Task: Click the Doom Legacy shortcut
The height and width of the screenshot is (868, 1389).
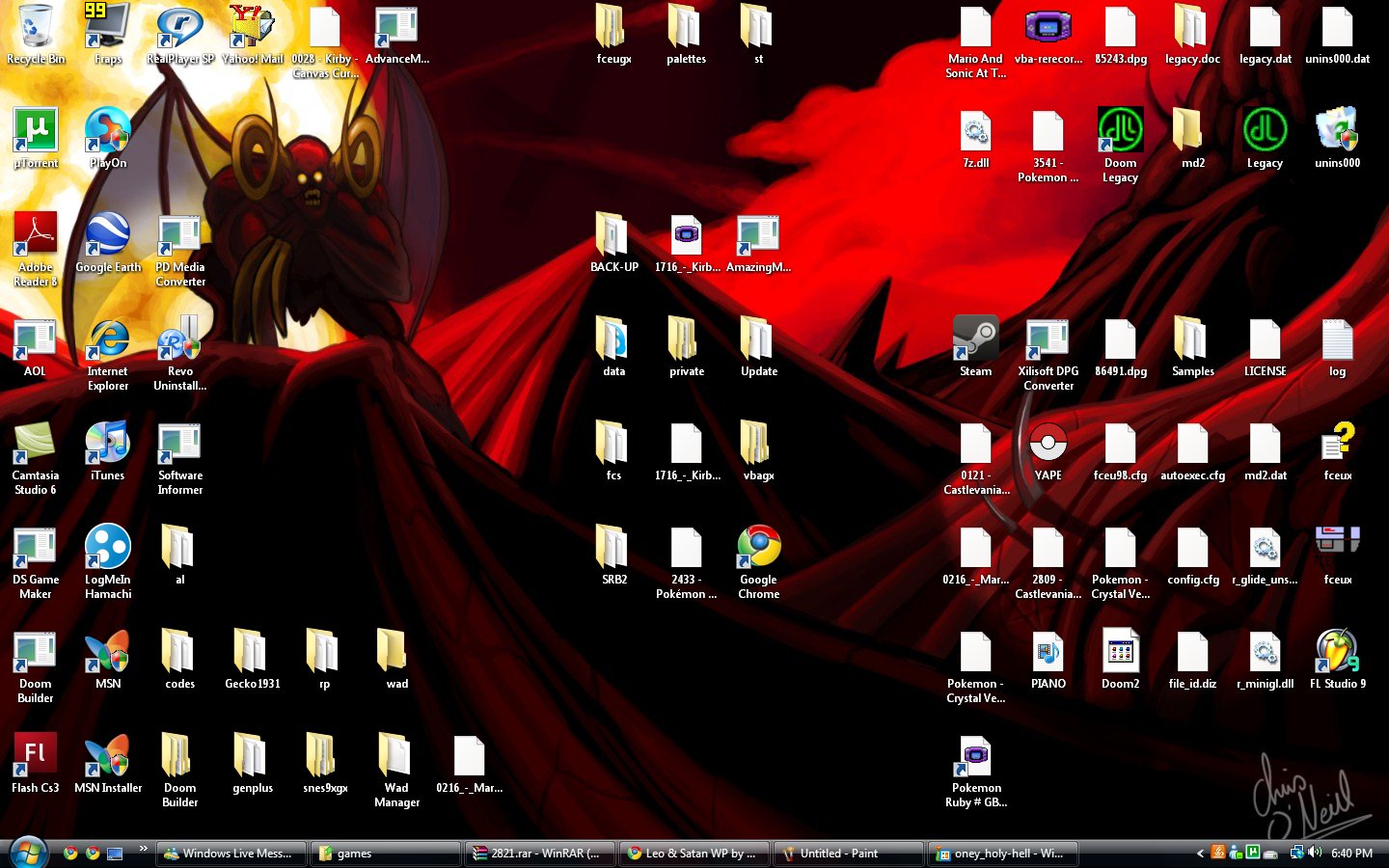Action: point(1121,146)
